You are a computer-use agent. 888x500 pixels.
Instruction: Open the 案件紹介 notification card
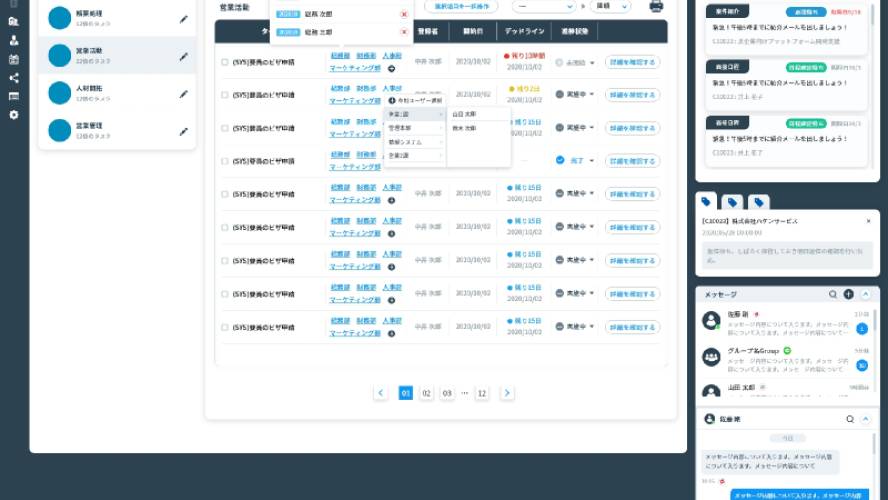(x=787, y=30)
